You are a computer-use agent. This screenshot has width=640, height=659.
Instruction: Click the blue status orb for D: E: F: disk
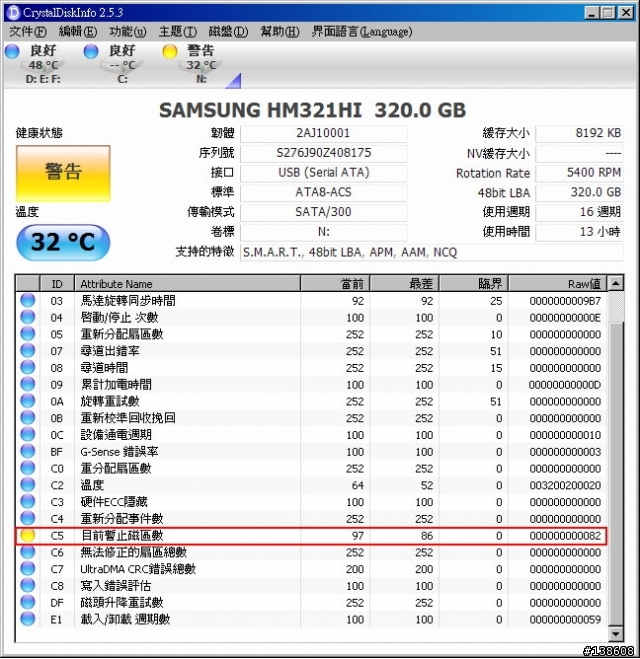coord(12,51)
